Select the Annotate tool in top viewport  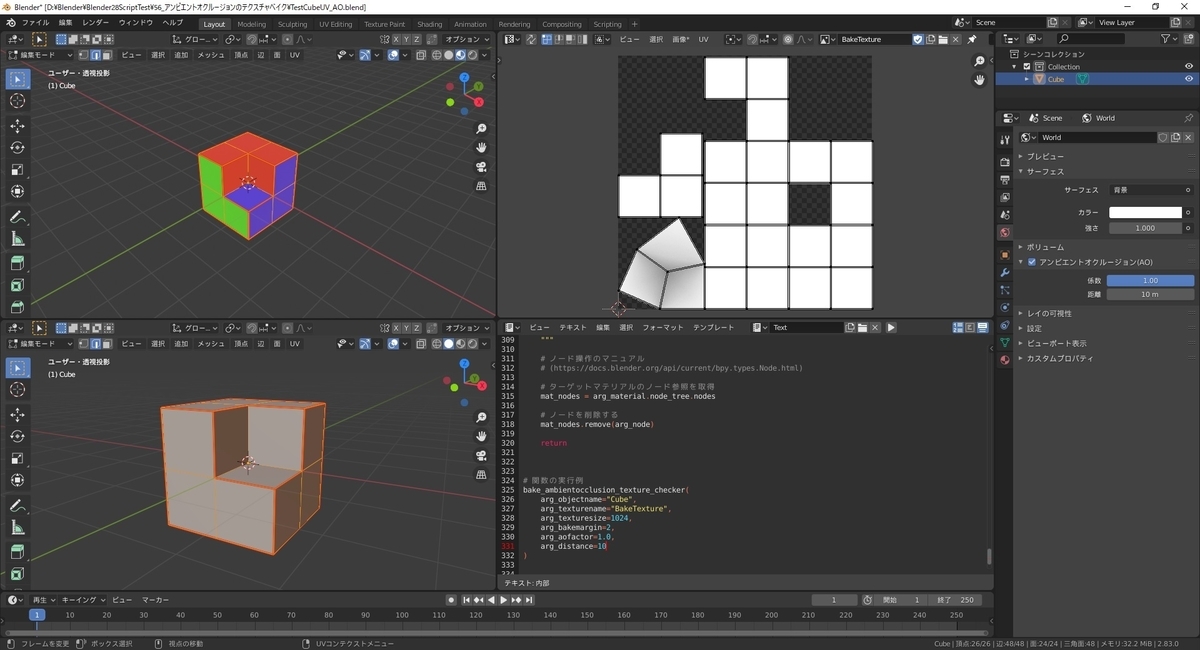pos(18,217)
